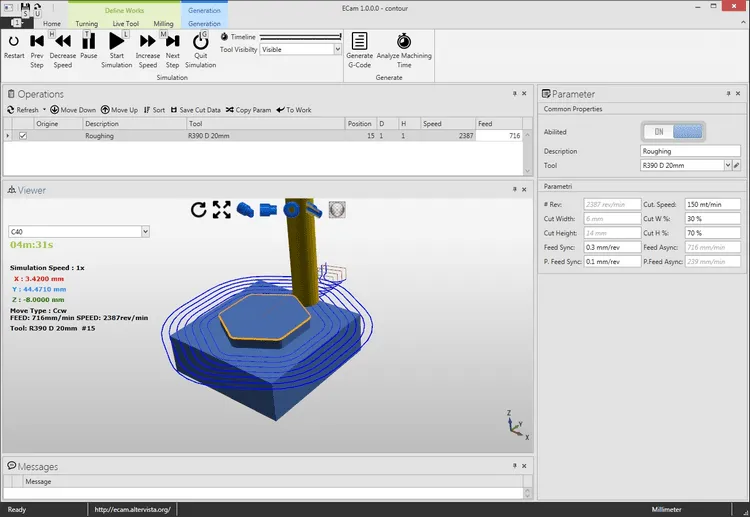Uncheck the Roughing operation checkbox

pos(22,136)
